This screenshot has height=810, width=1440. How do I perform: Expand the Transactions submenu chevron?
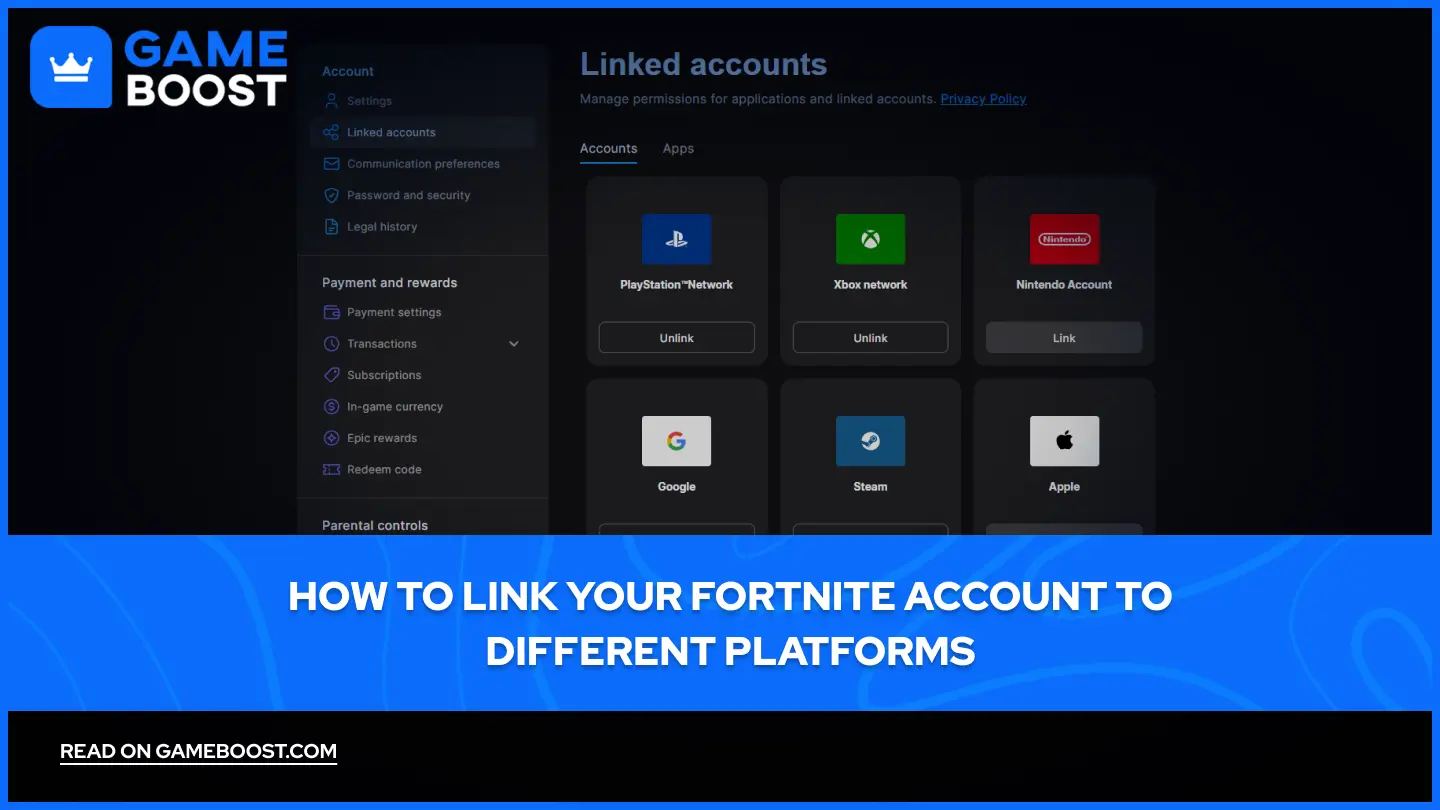(x=514, y=344)
